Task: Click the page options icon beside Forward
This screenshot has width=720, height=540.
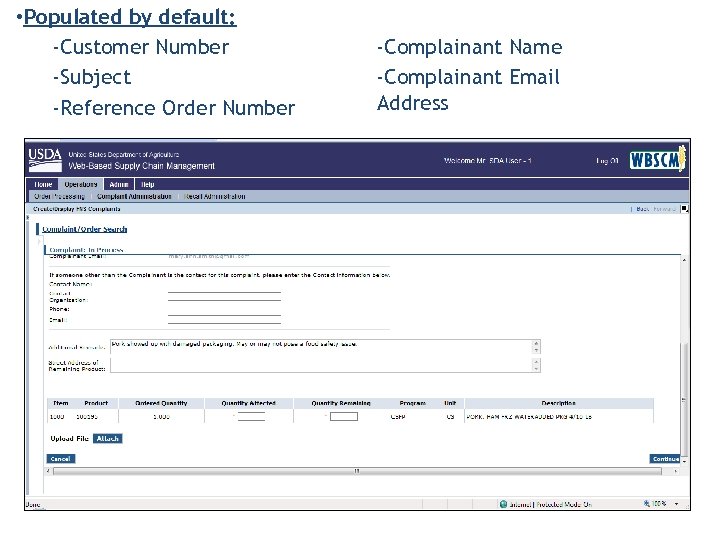Action: [x=684, y=209]
